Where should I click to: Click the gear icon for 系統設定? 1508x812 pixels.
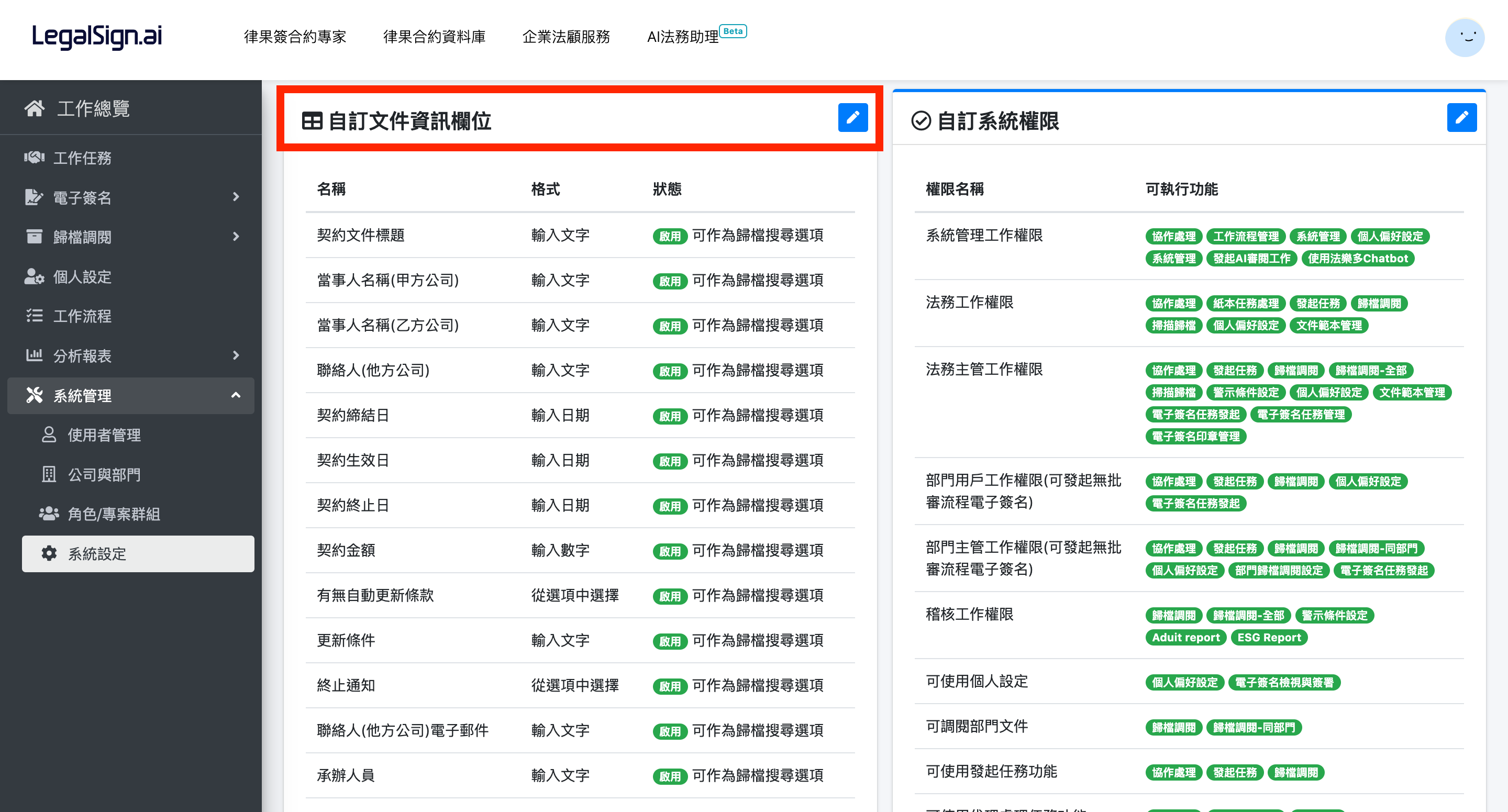[x=49, y=553]
